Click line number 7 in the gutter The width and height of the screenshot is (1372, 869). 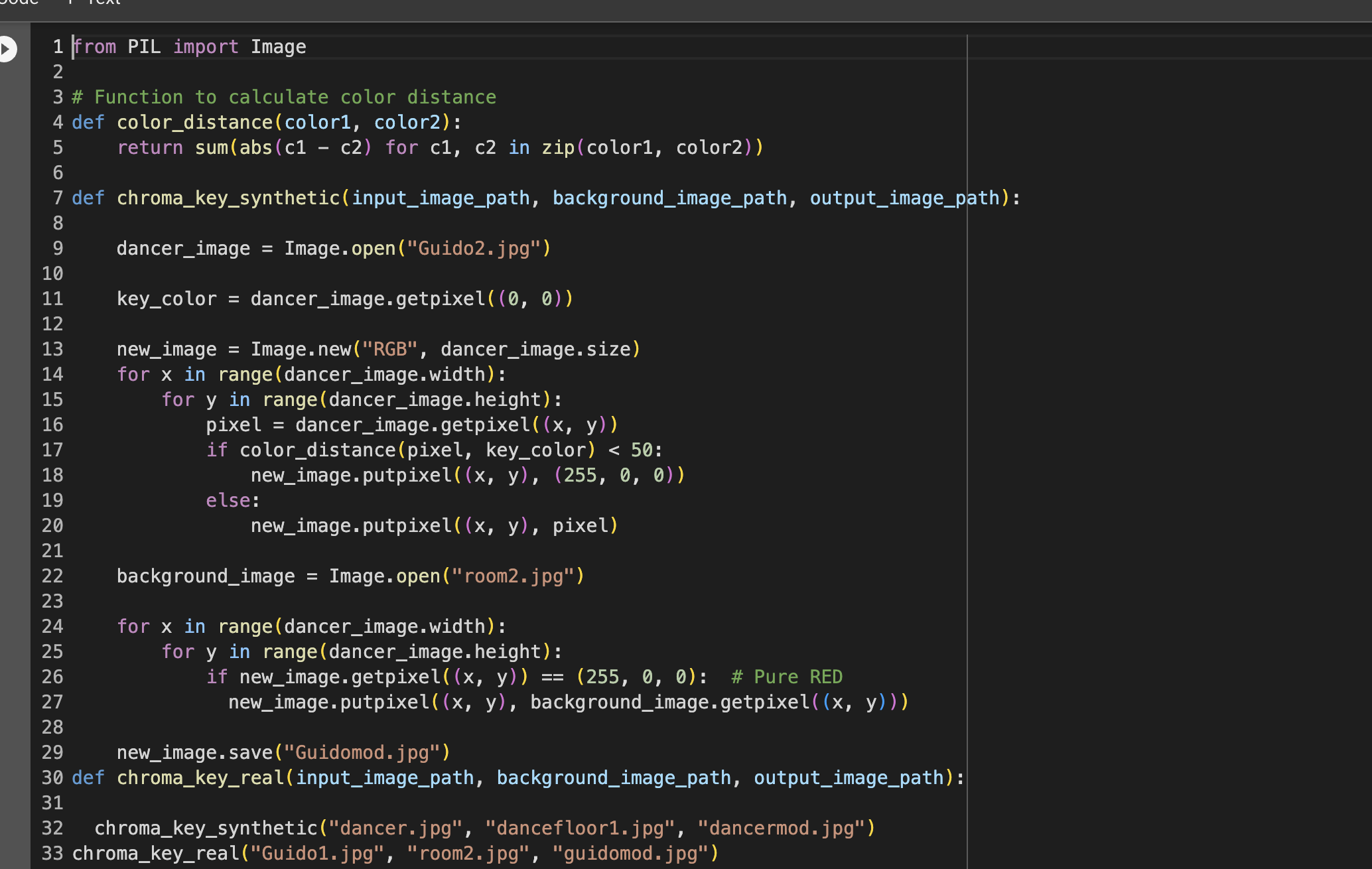pyautogui.click(x=58, y=198)
